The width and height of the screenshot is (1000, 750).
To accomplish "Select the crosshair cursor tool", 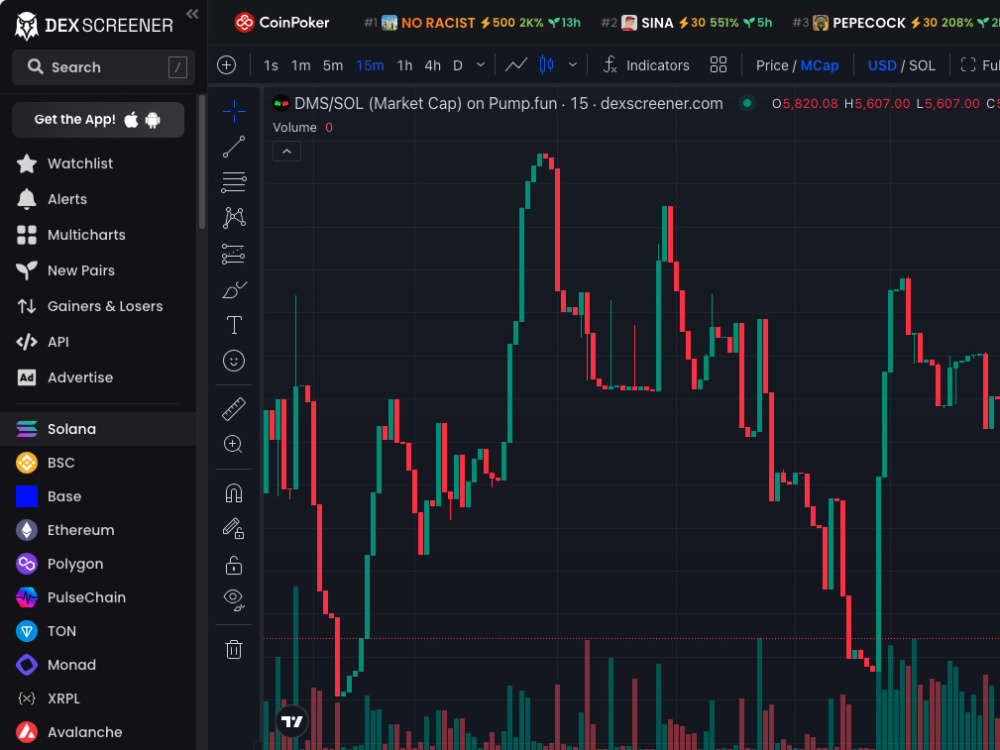I will pos(234,112).
